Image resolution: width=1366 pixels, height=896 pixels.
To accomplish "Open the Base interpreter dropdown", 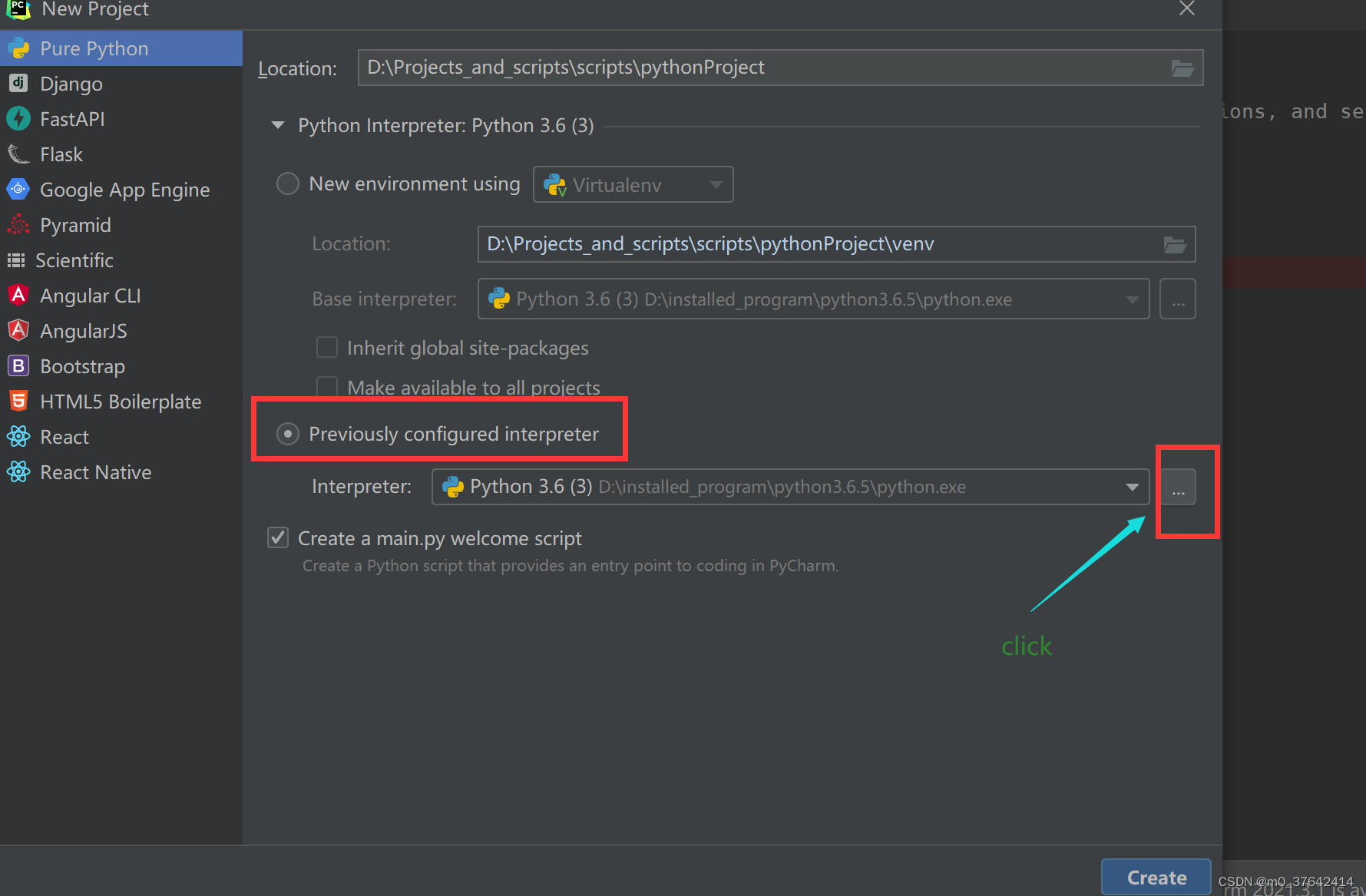I will coord(813,299).
